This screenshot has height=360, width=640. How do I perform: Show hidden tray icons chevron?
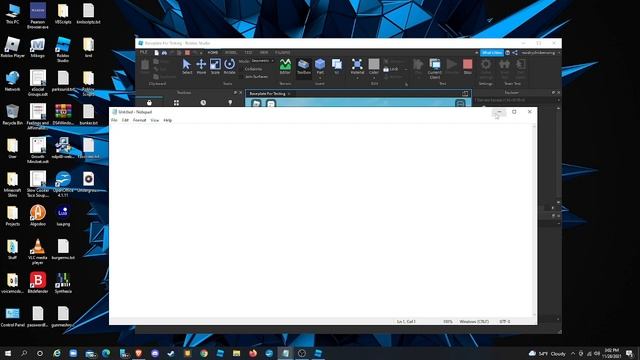(x=573, y=353)
